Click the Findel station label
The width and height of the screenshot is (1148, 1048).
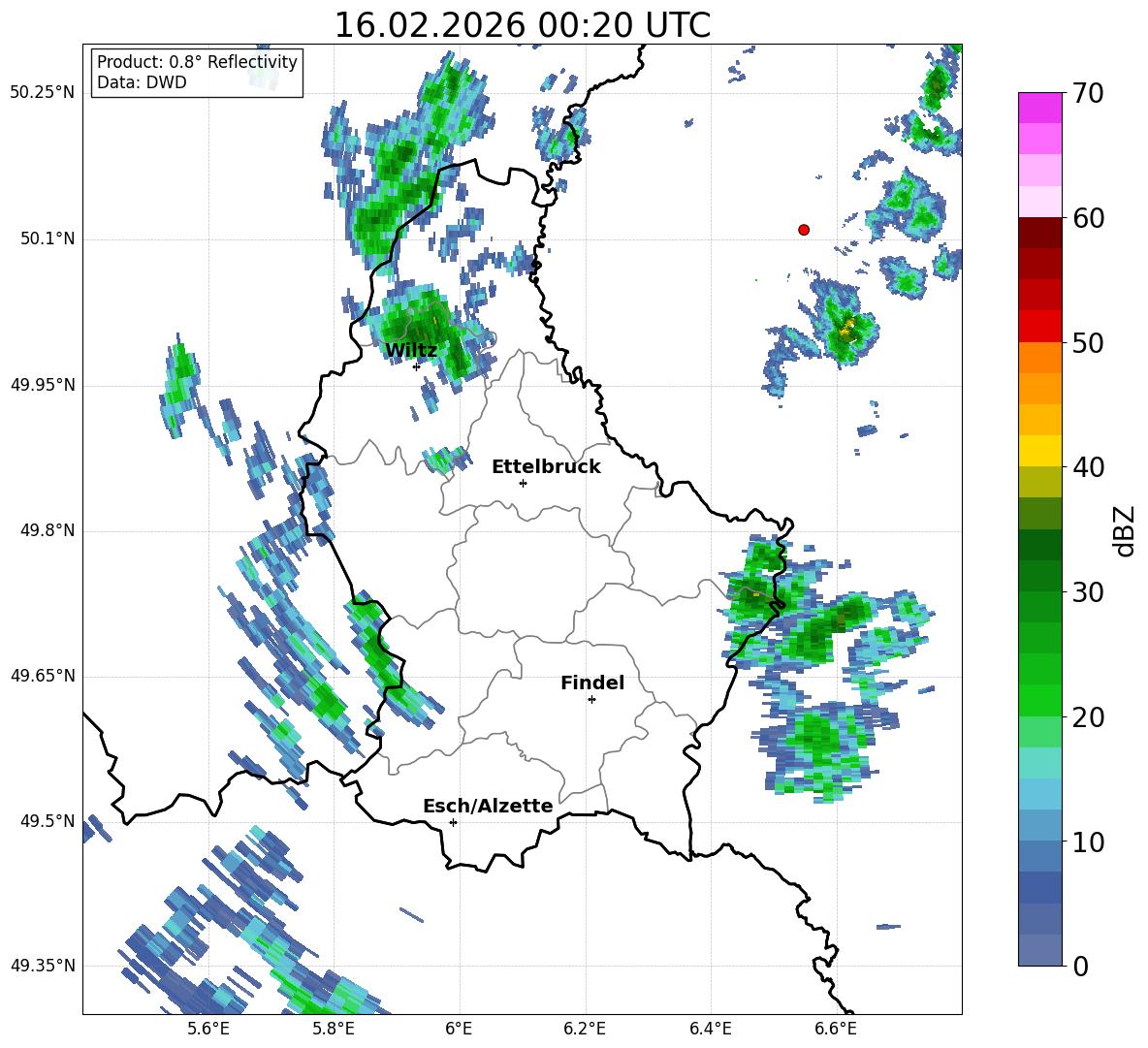(x=592, y=683)
